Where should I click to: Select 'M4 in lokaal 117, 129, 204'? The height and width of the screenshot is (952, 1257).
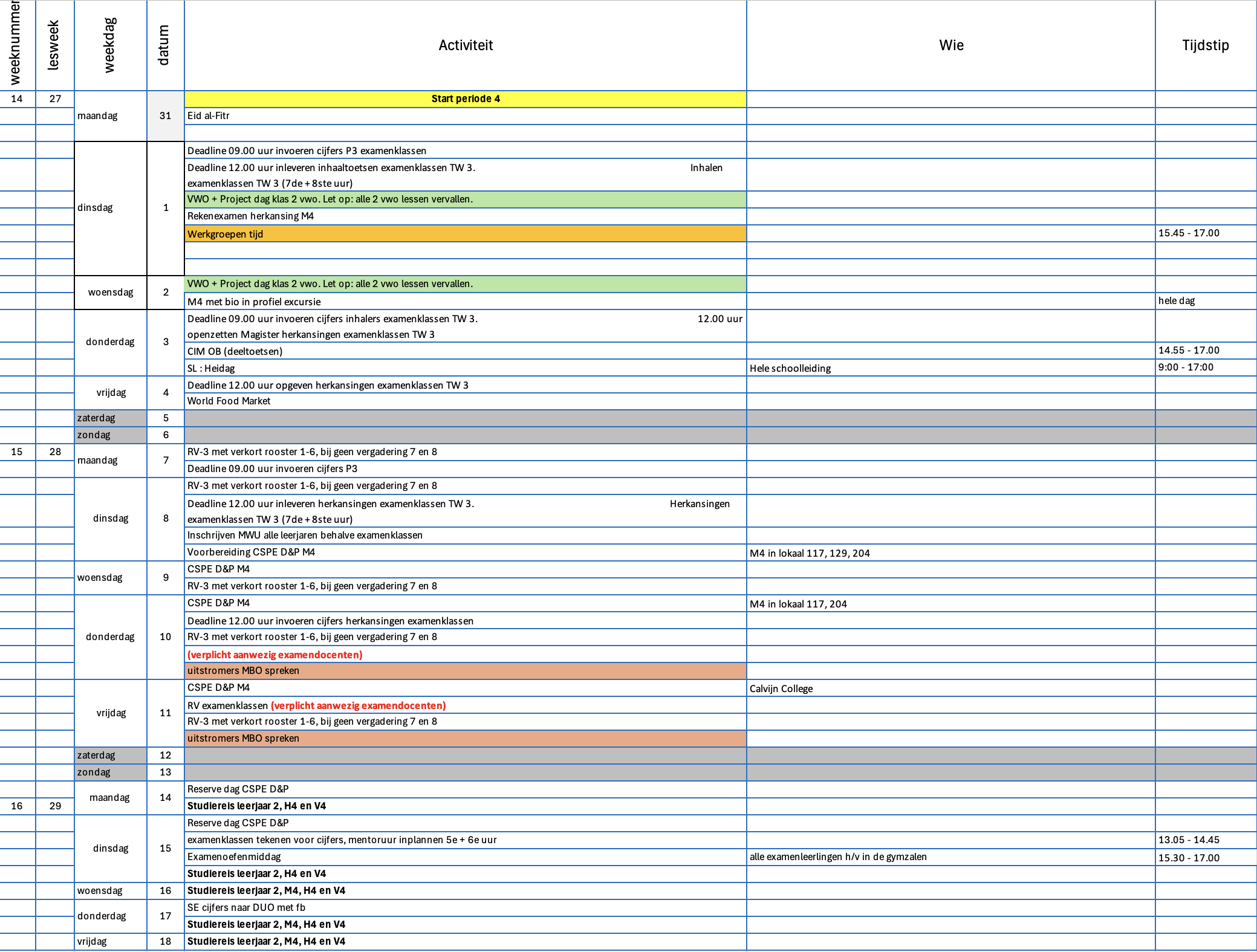point(951,553)
